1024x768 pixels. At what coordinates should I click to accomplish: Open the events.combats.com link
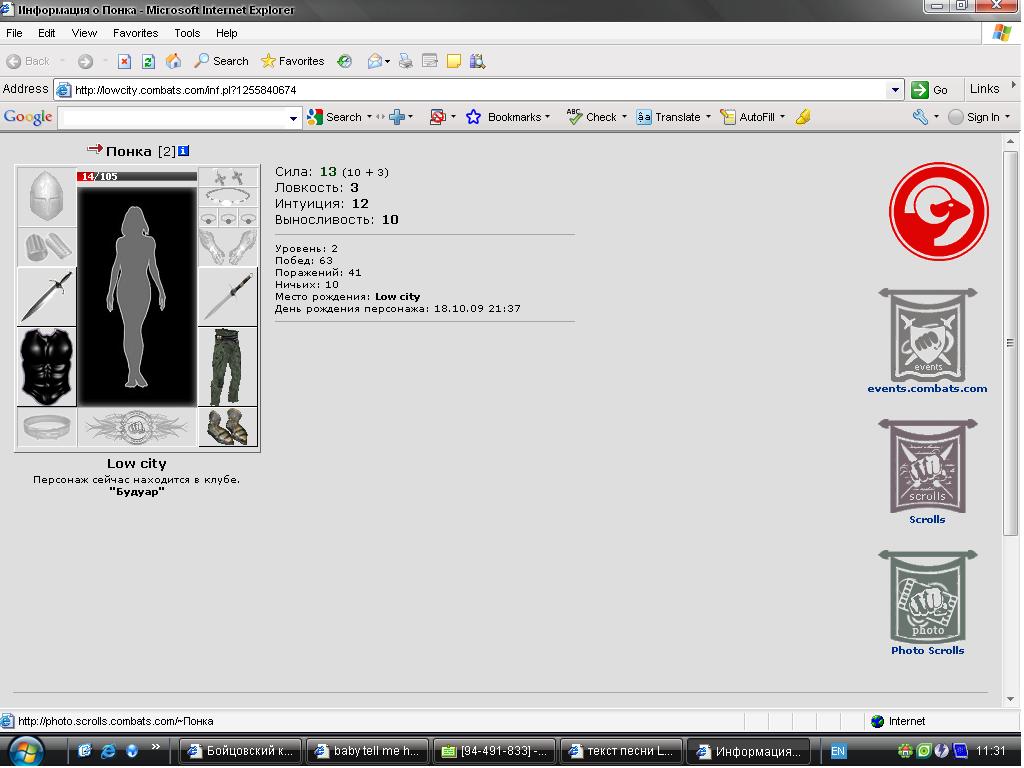927,389
